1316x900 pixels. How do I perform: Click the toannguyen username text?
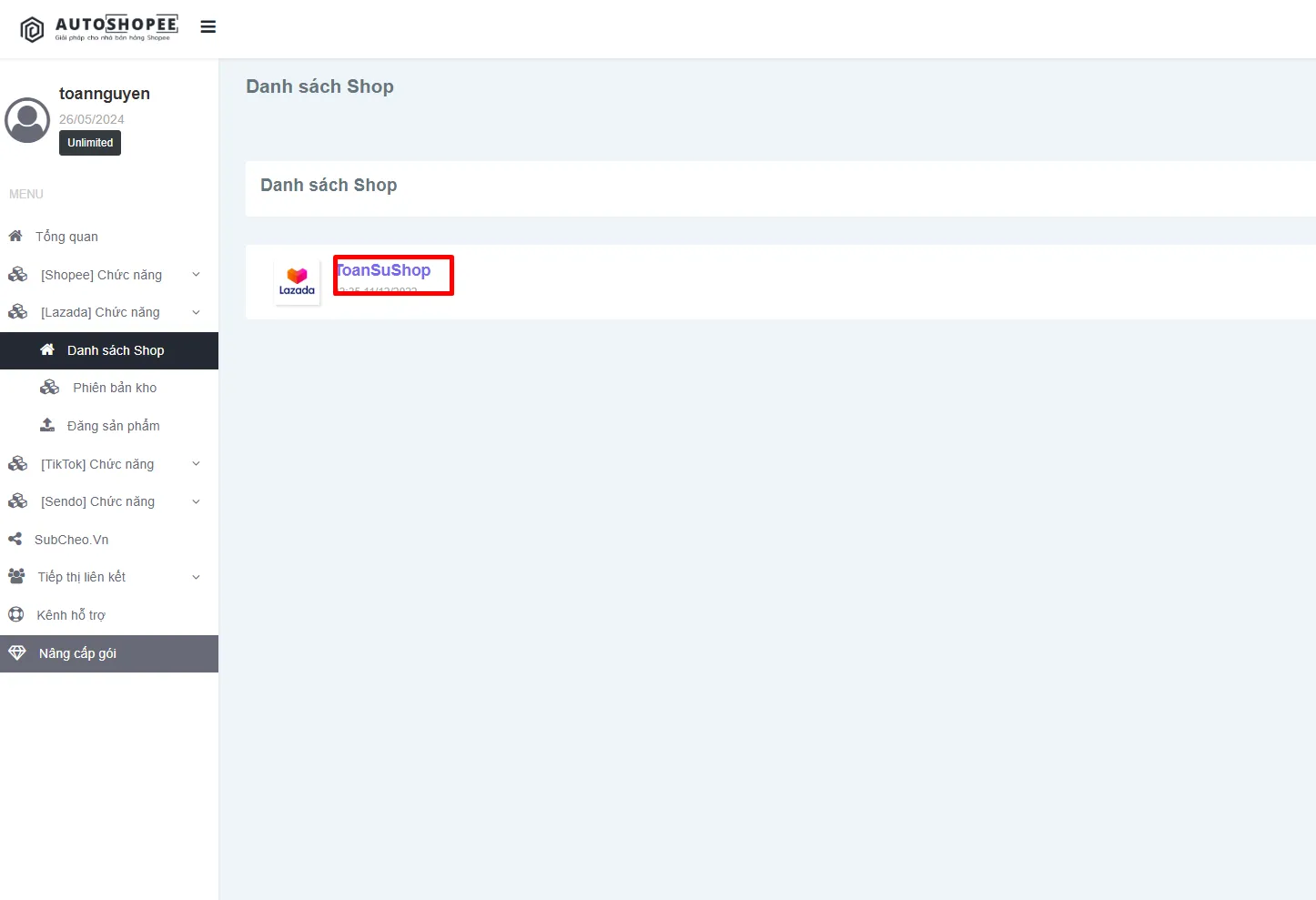(x=105, y=94)
